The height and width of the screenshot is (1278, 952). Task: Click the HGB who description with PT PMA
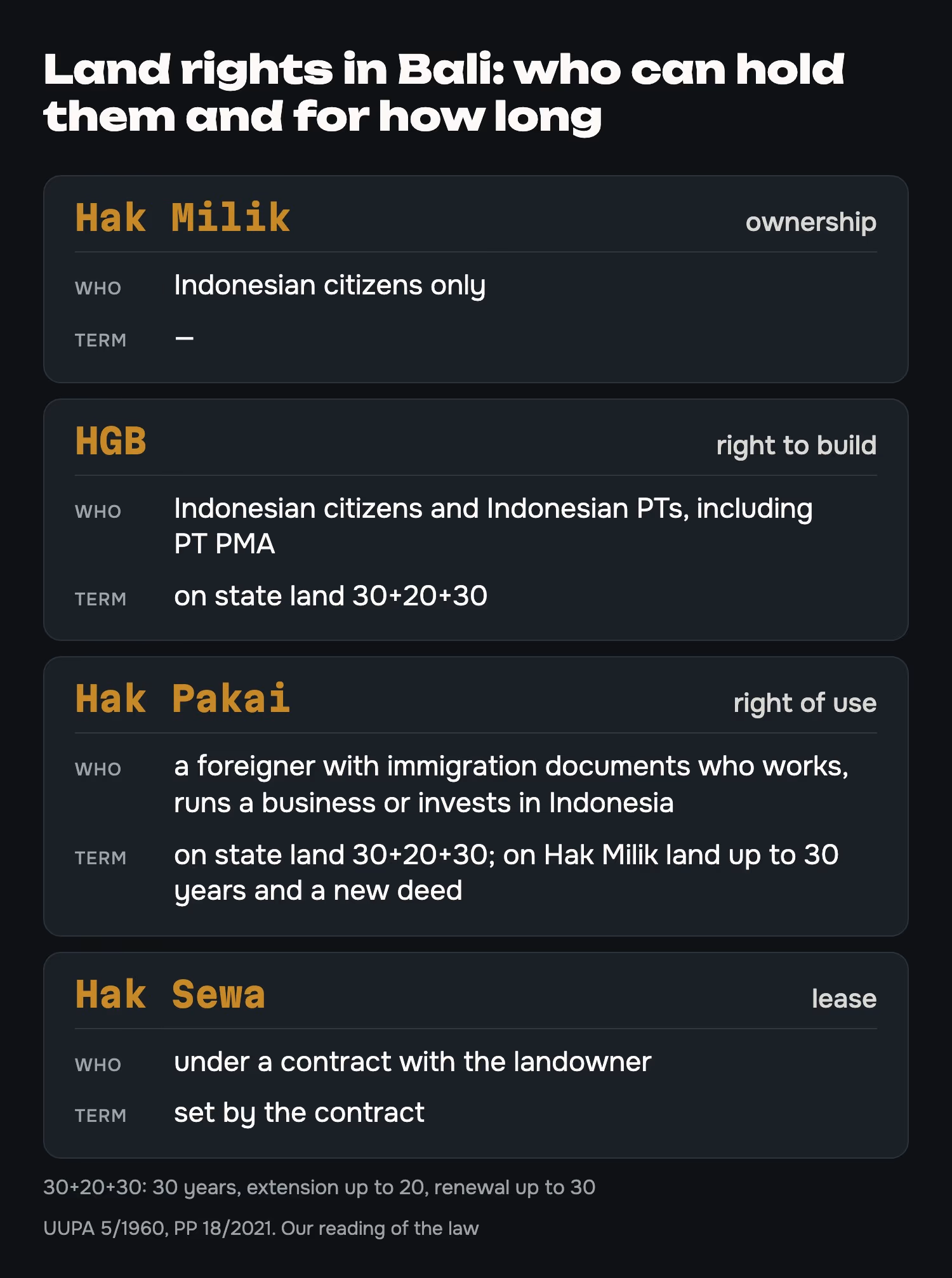tap(493, 526)
